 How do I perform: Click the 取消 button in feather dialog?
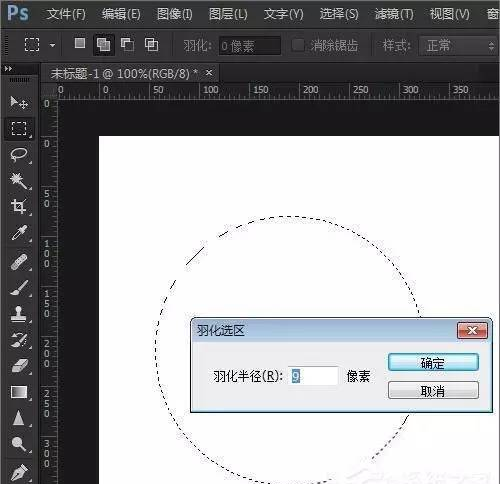pyautogui.click(x=433, y=390)
